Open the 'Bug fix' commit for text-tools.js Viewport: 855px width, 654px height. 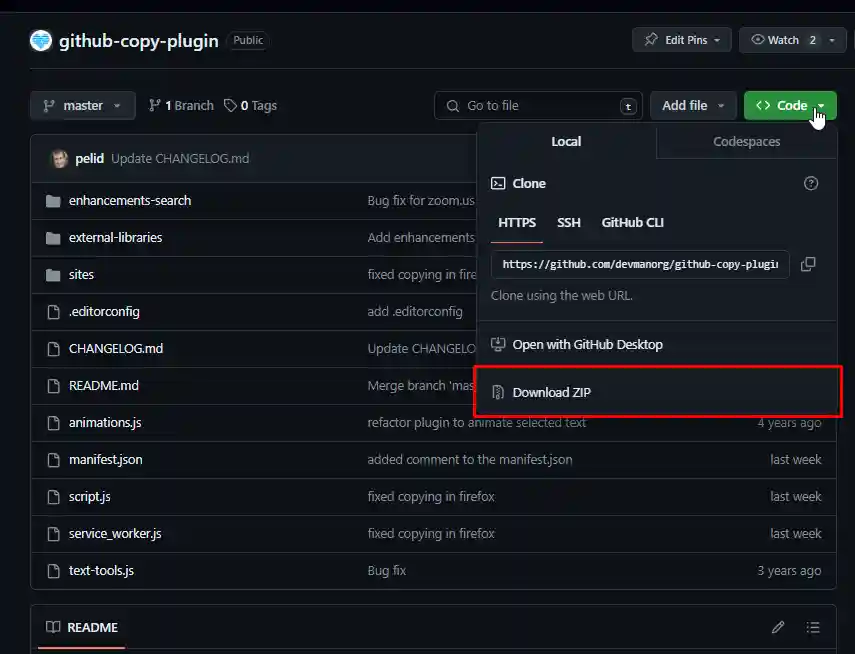point(387,571)
